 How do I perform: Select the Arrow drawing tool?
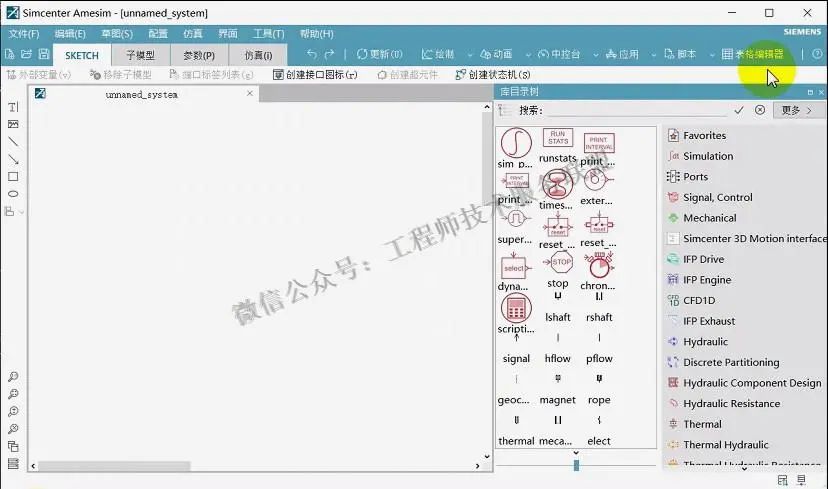pos(13,159)
